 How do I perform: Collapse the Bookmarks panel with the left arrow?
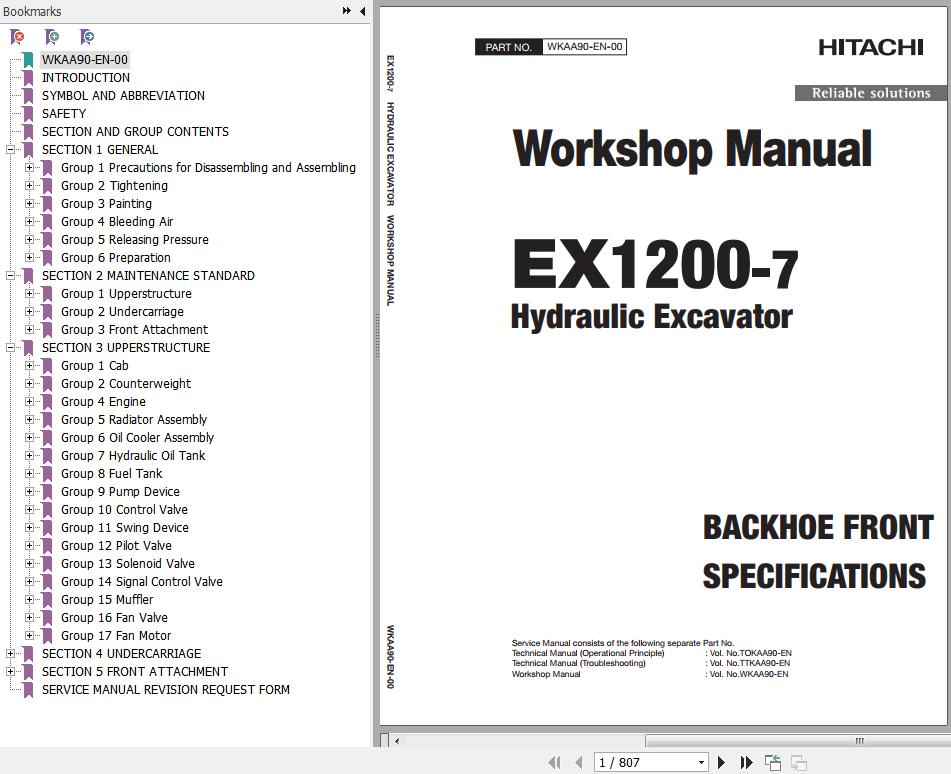tap(362, 11)
